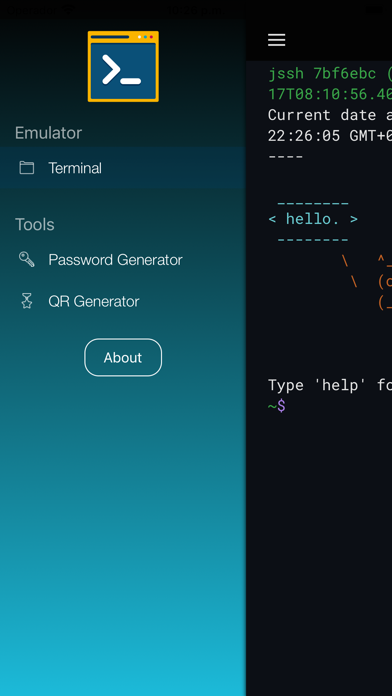The width and height of the screenshot is (392, 696).
Task: Open the Password Generator tool
Action: pos(123,259)
